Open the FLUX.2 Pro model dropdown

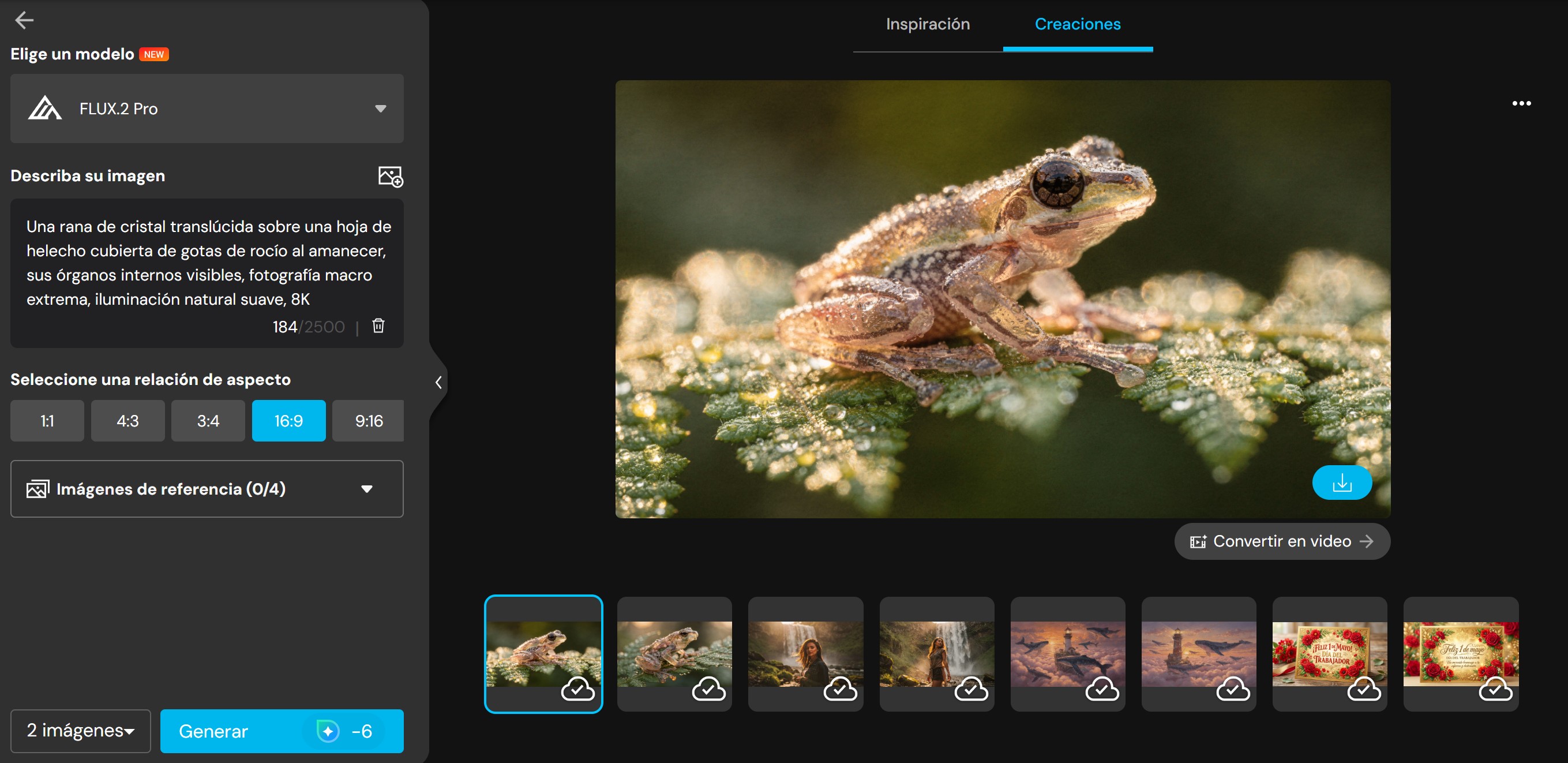click(207, 109)
